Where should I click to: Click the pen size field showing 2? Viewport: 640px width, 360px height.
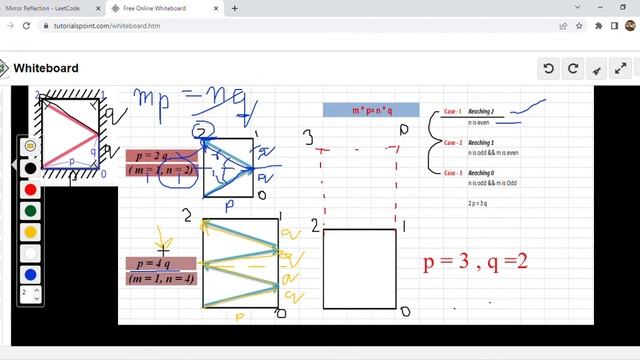pyautogui.click(x=30, y=294)
